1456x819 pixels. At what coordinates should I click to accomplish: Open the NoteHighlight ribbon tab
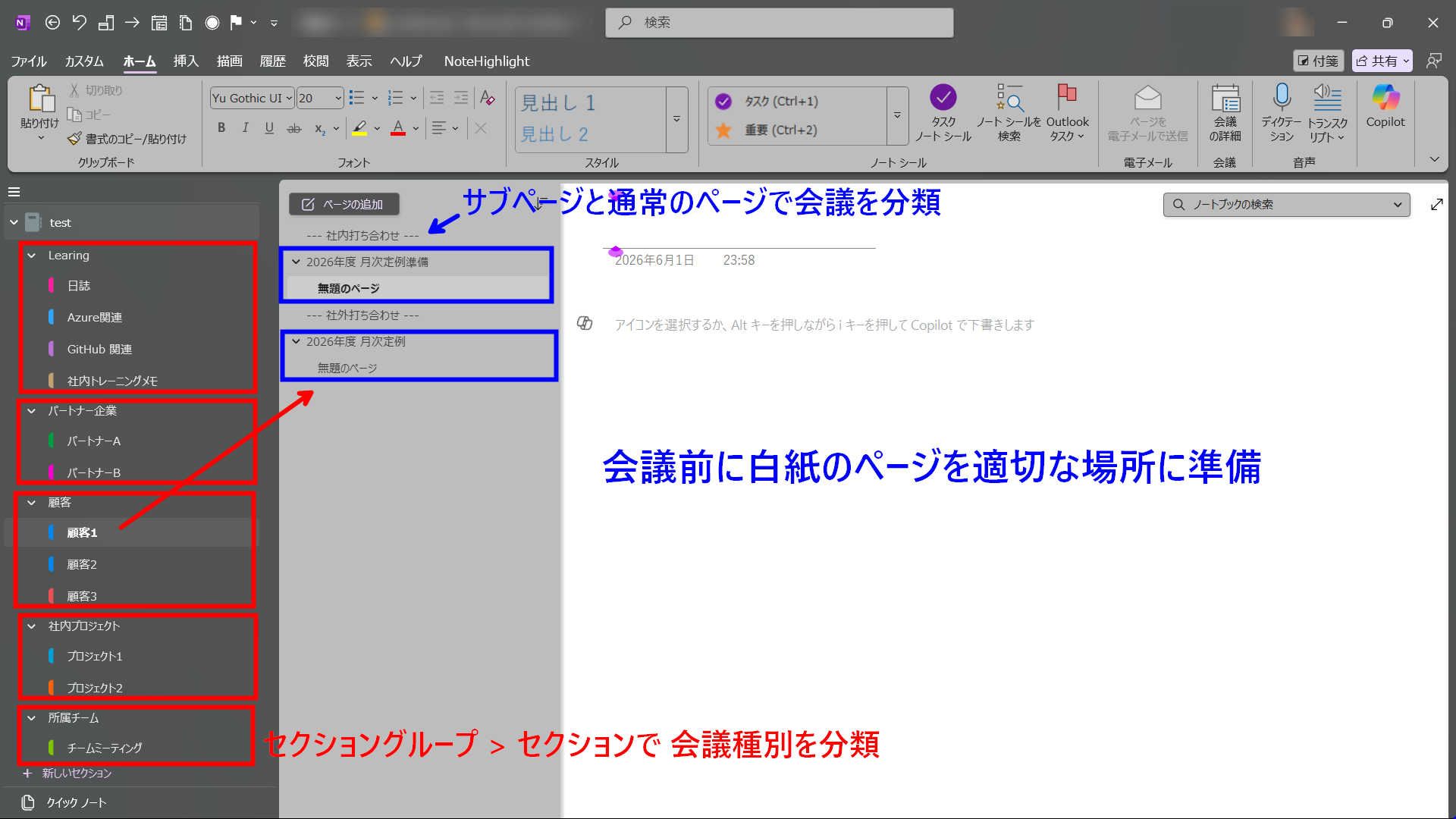[487, 61]
